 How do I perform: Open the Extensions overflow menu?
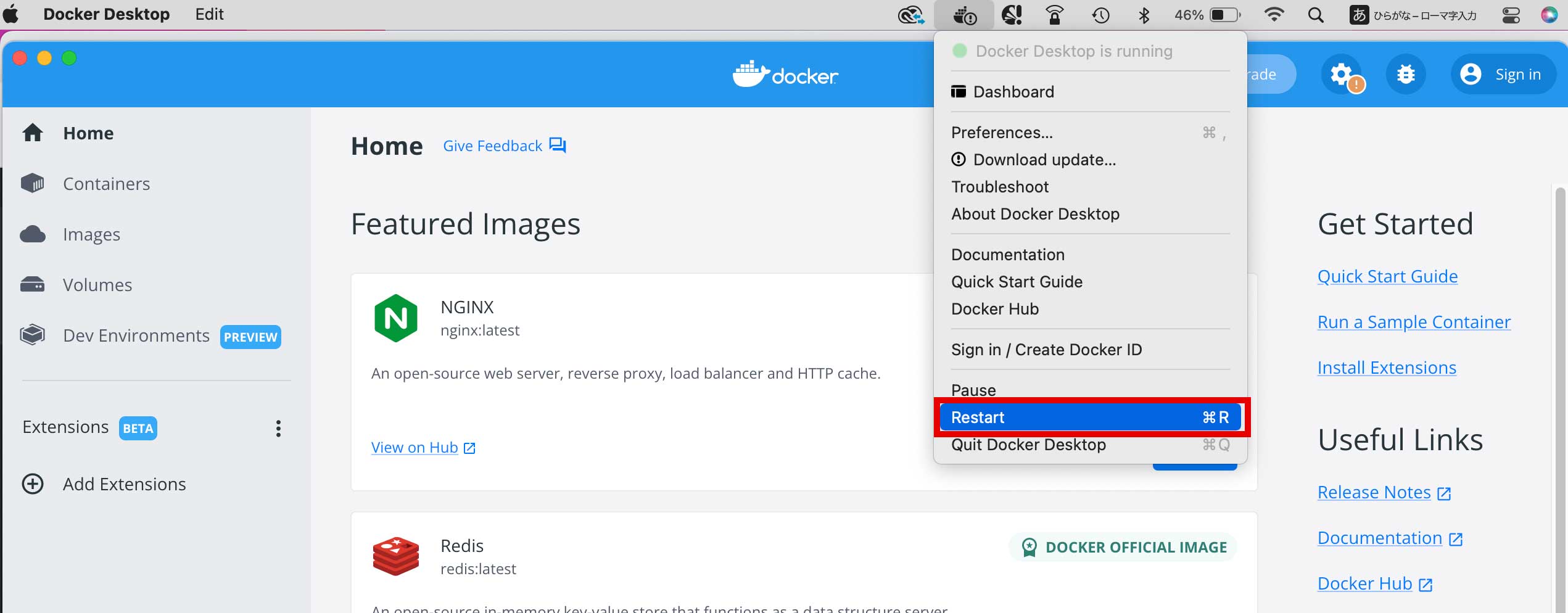point(278,428)
